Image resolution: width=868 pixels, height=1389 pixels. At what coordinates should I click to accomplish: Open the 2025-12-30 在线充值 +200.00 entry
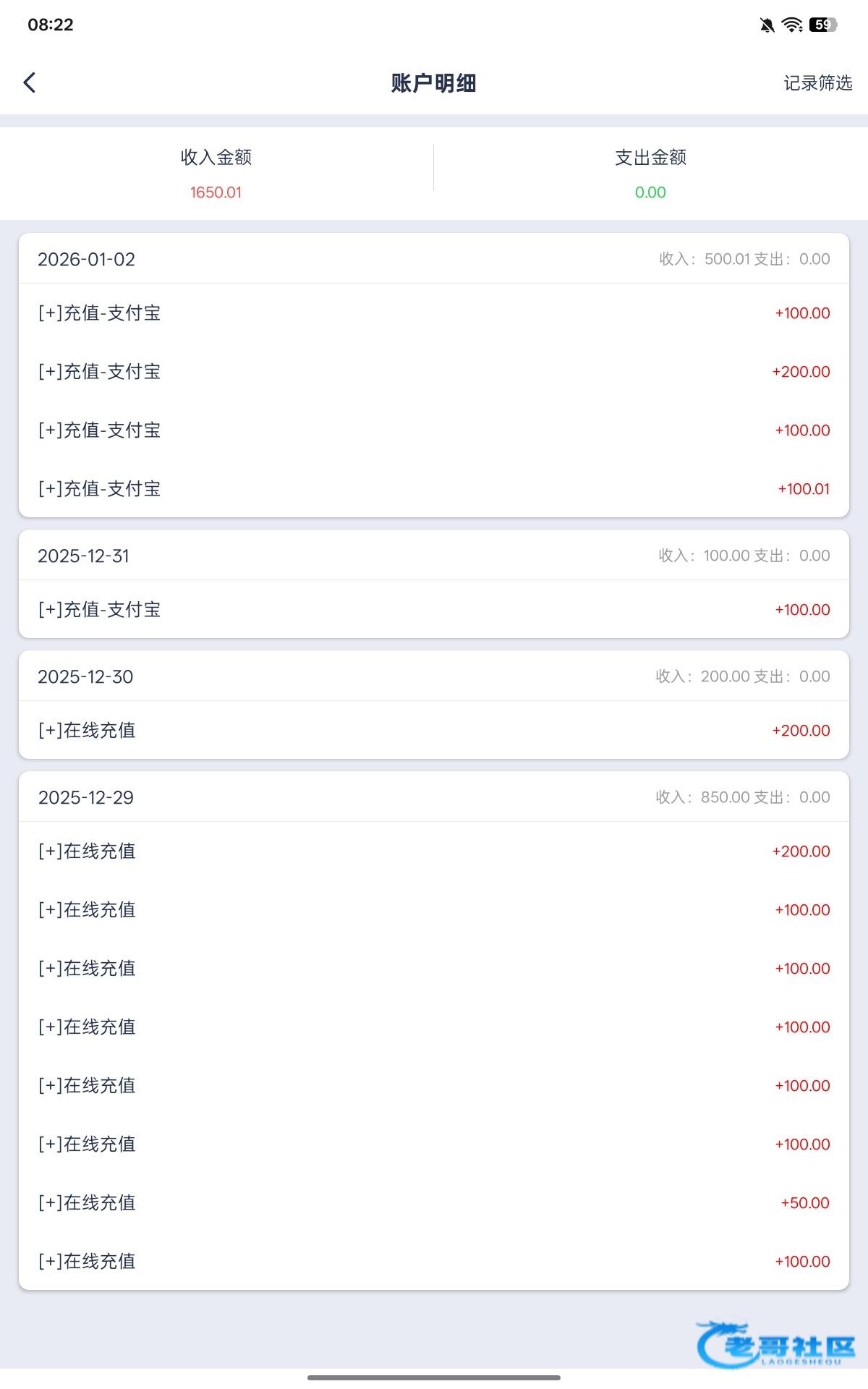click(434, 731)
